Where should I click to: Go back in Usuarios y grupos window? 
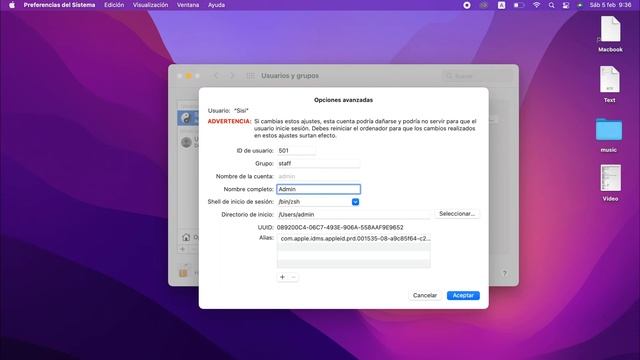click(x=216, y=76)
